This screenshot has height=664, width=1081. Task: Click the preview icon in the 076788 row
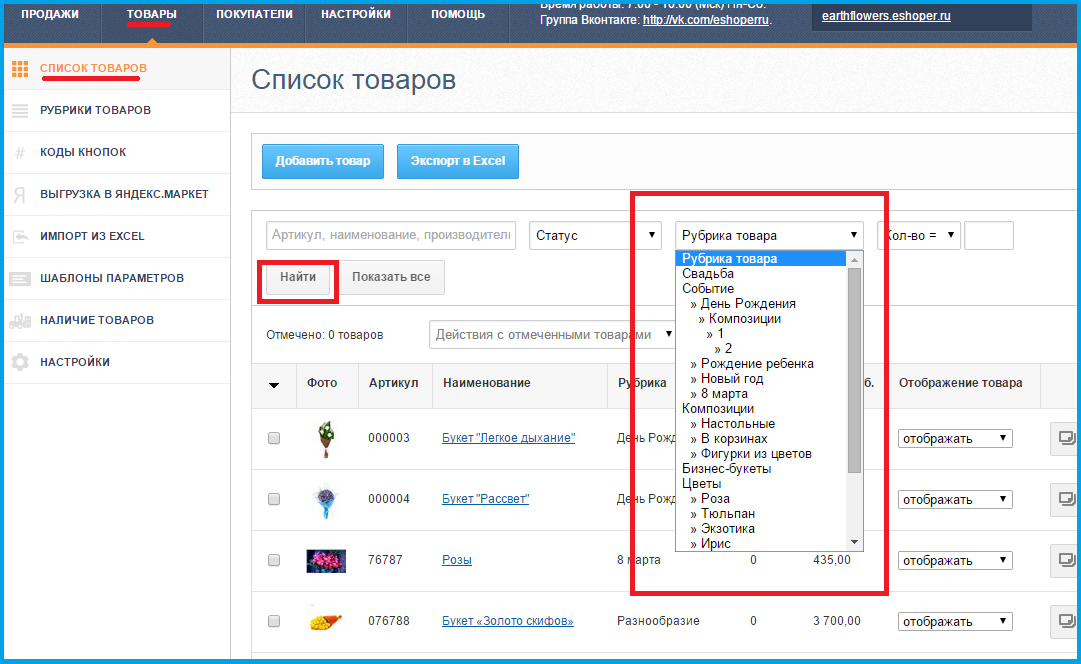pyautogui.click(x=1065, y=621)
